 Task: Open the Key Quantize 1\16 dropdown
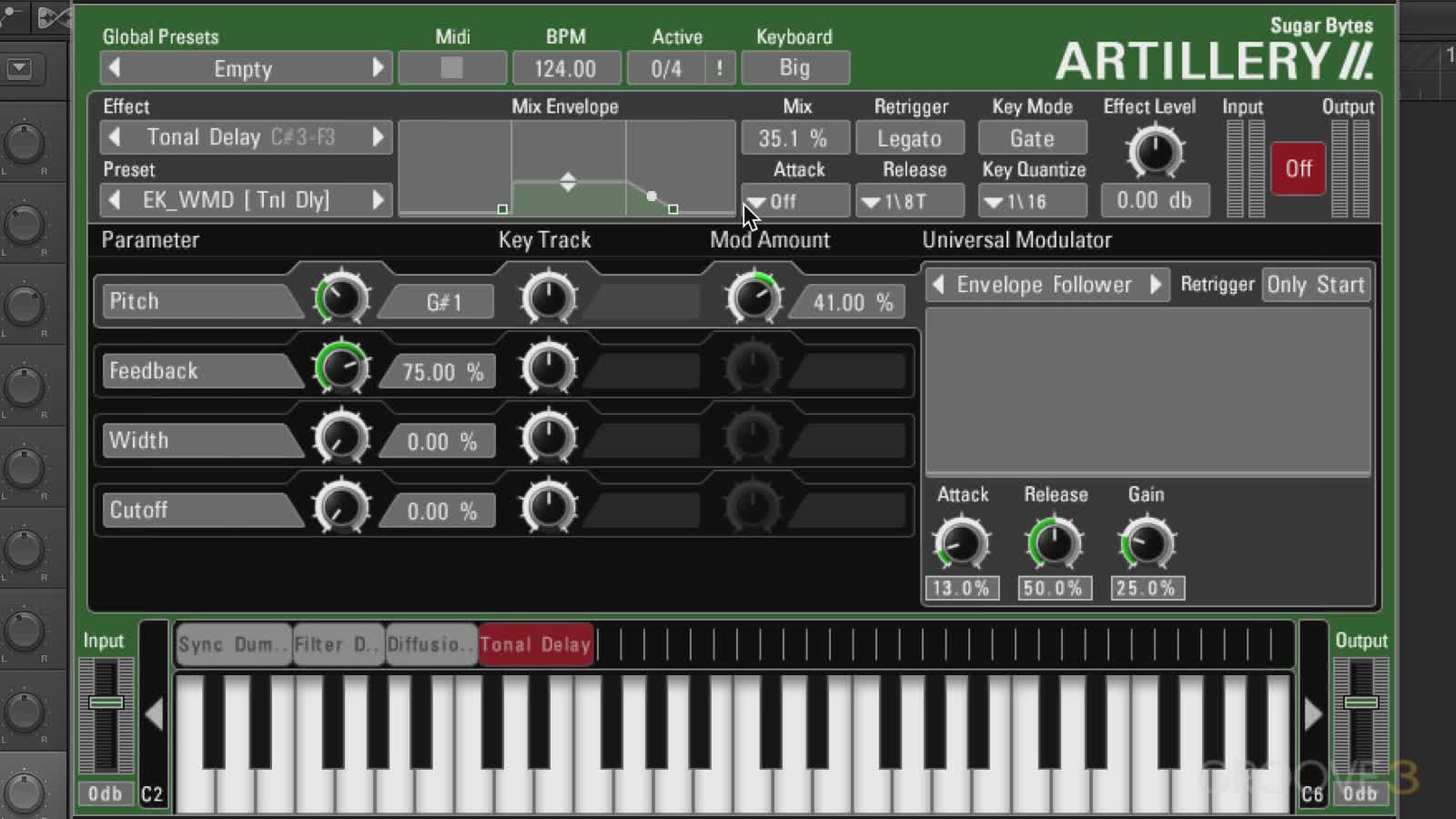coord(1032,201)
